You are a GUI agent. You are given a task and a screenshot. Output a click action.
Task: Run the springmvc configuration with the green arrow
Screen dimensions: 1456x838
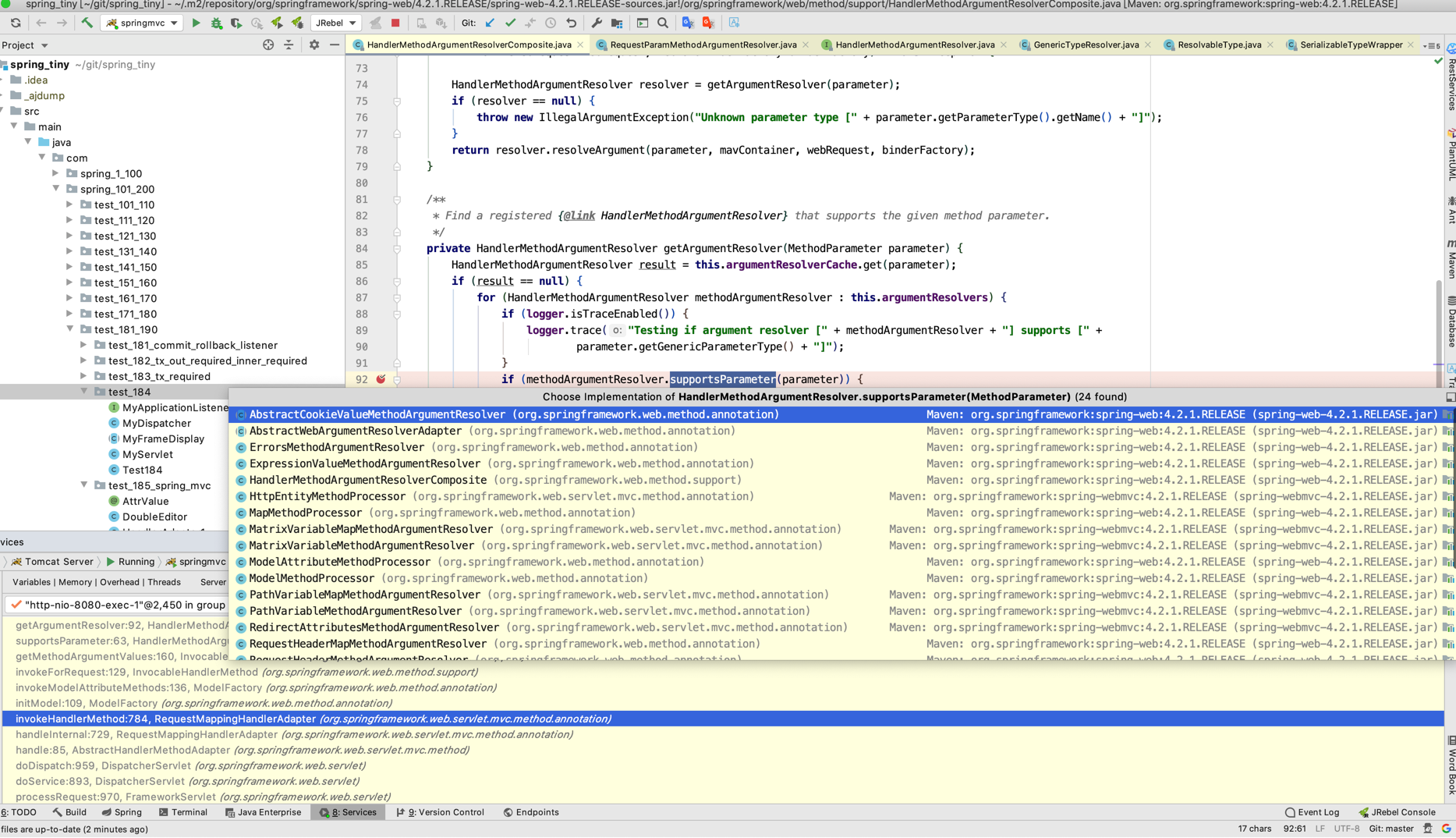click(197, 23)
